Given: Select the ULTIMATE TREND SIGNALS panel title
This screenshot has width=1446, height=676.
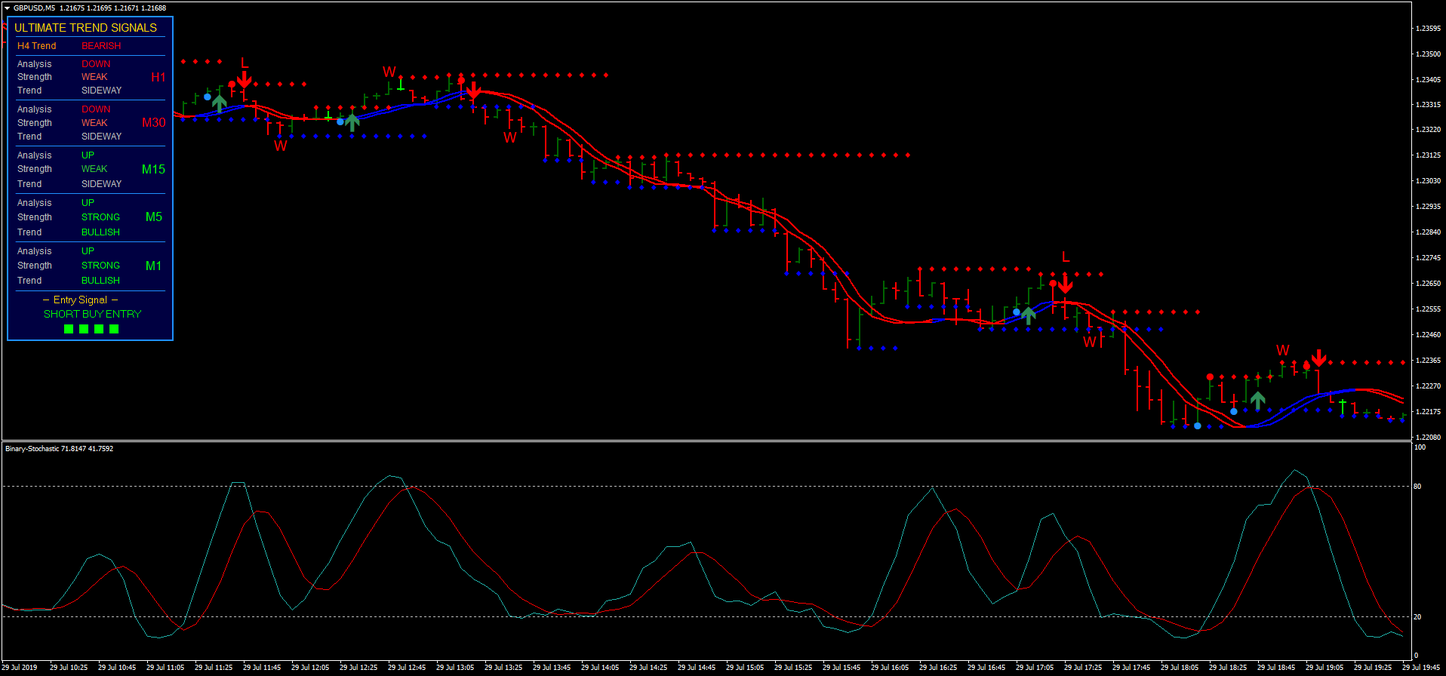Looking at the screenshot, I should (85, 28).
